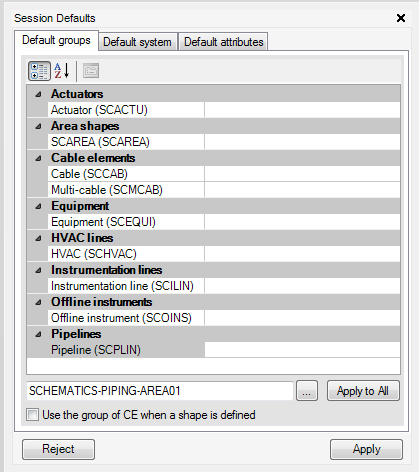This screenshot has width=419, height=472.
Task: Collapse the Cable elements category
Action: [x=39, y=158]
